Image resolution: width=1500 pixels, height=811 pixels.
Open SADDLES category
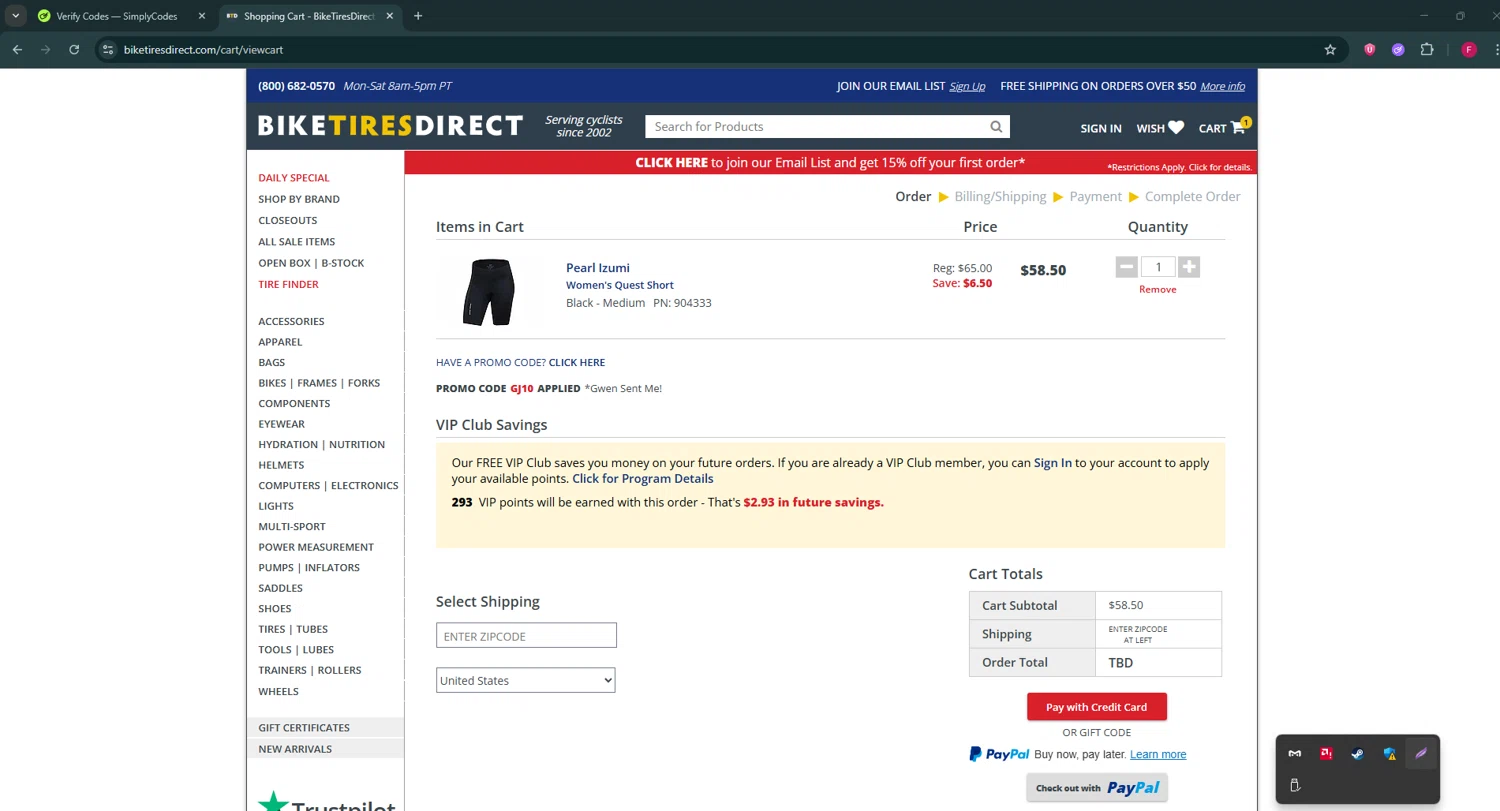click(x=280, y=588)
